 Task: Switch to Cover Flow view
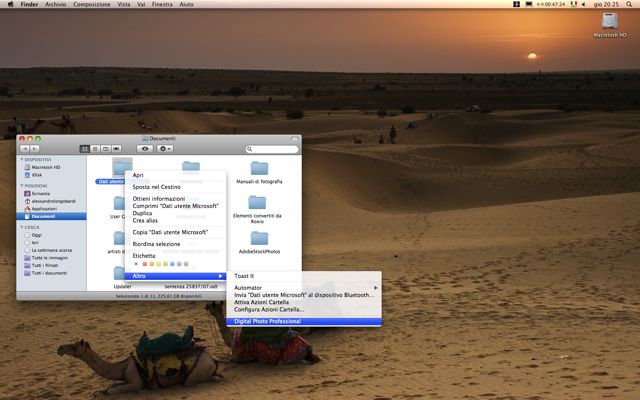[x=116, y=149]
